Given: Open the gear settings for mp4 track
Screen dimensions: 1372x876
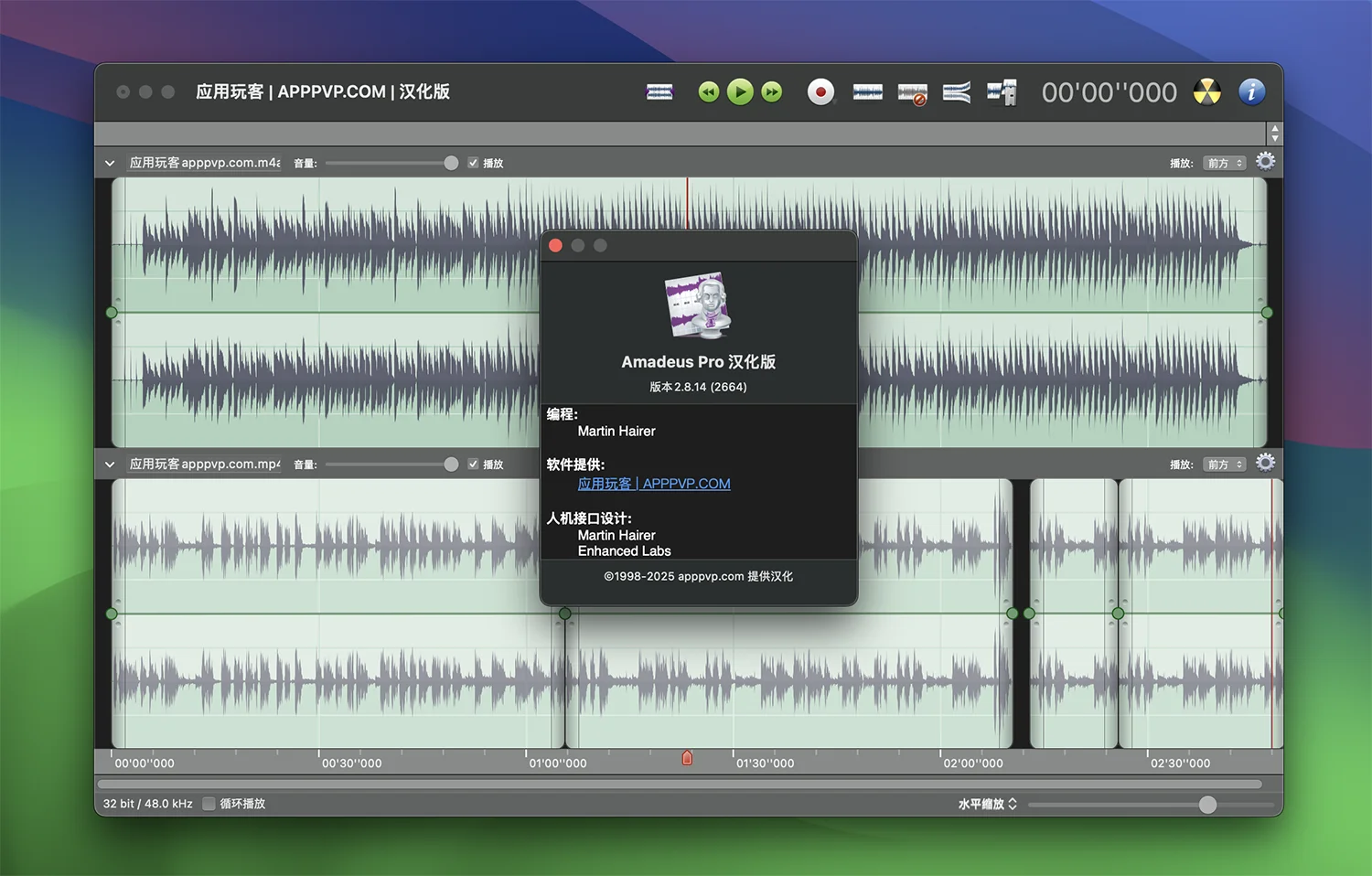Looking at the screenshot, I should tap(1266, 464).
